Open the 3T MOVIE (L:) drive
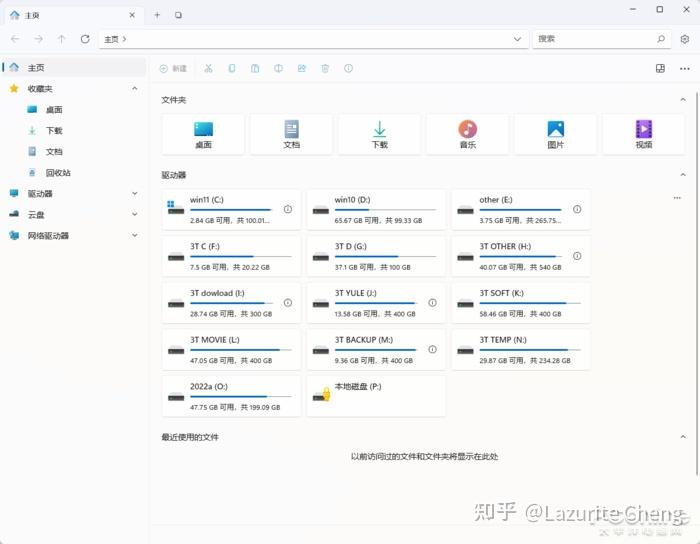Viewport: 700px width, 544px height. pos(231,349)
